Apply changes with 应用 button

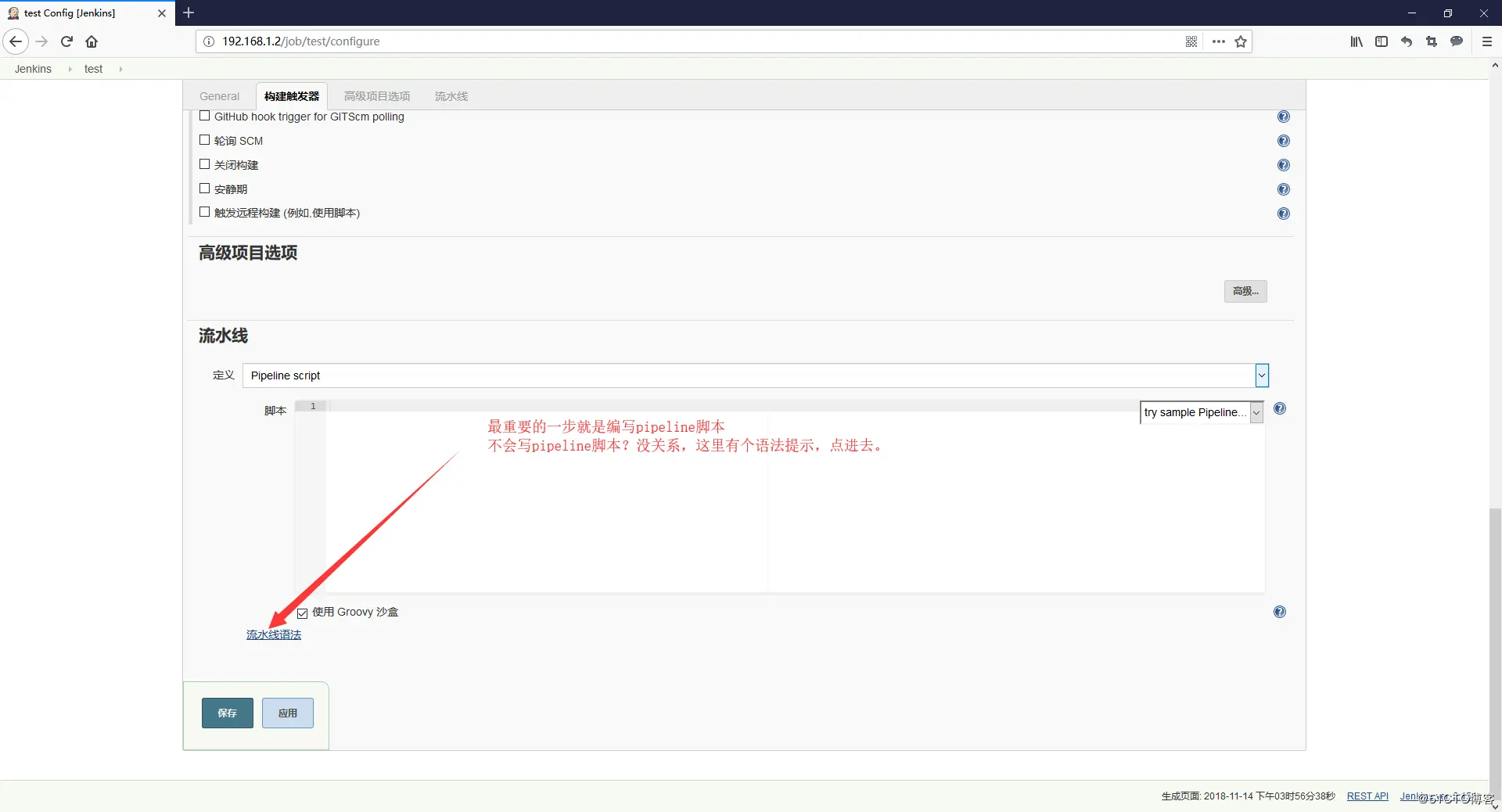[288, 713]
